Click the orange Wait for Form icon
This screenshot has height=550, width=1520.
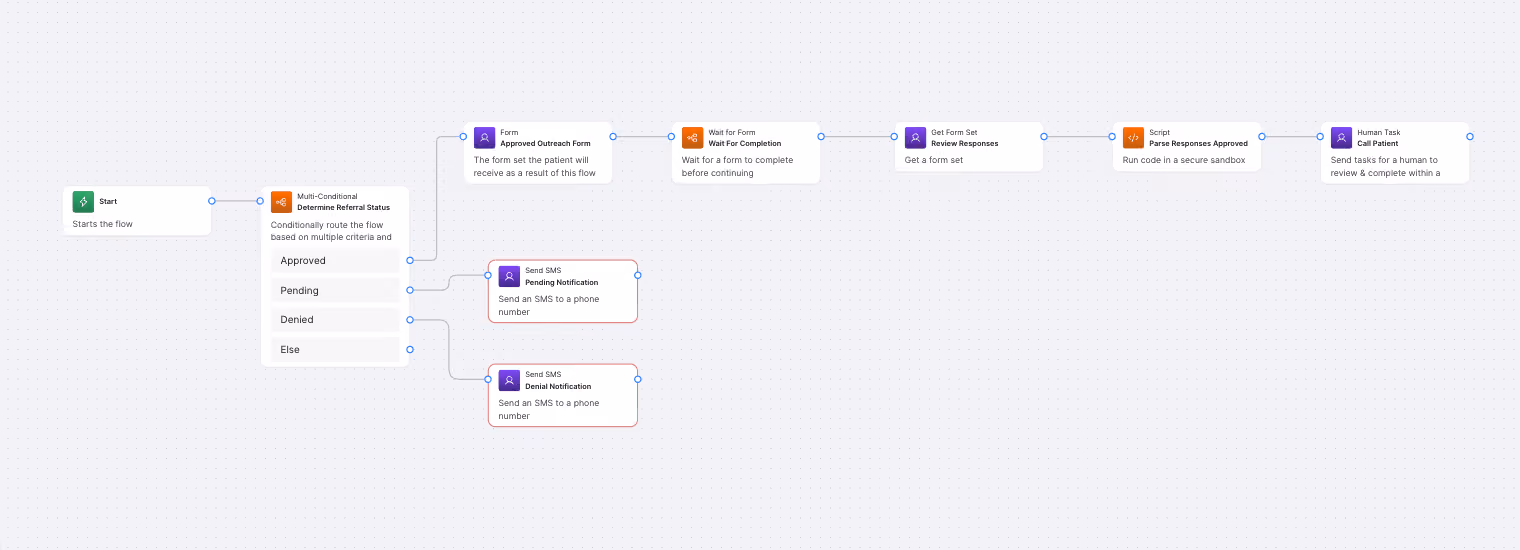[x=692, y=138]
